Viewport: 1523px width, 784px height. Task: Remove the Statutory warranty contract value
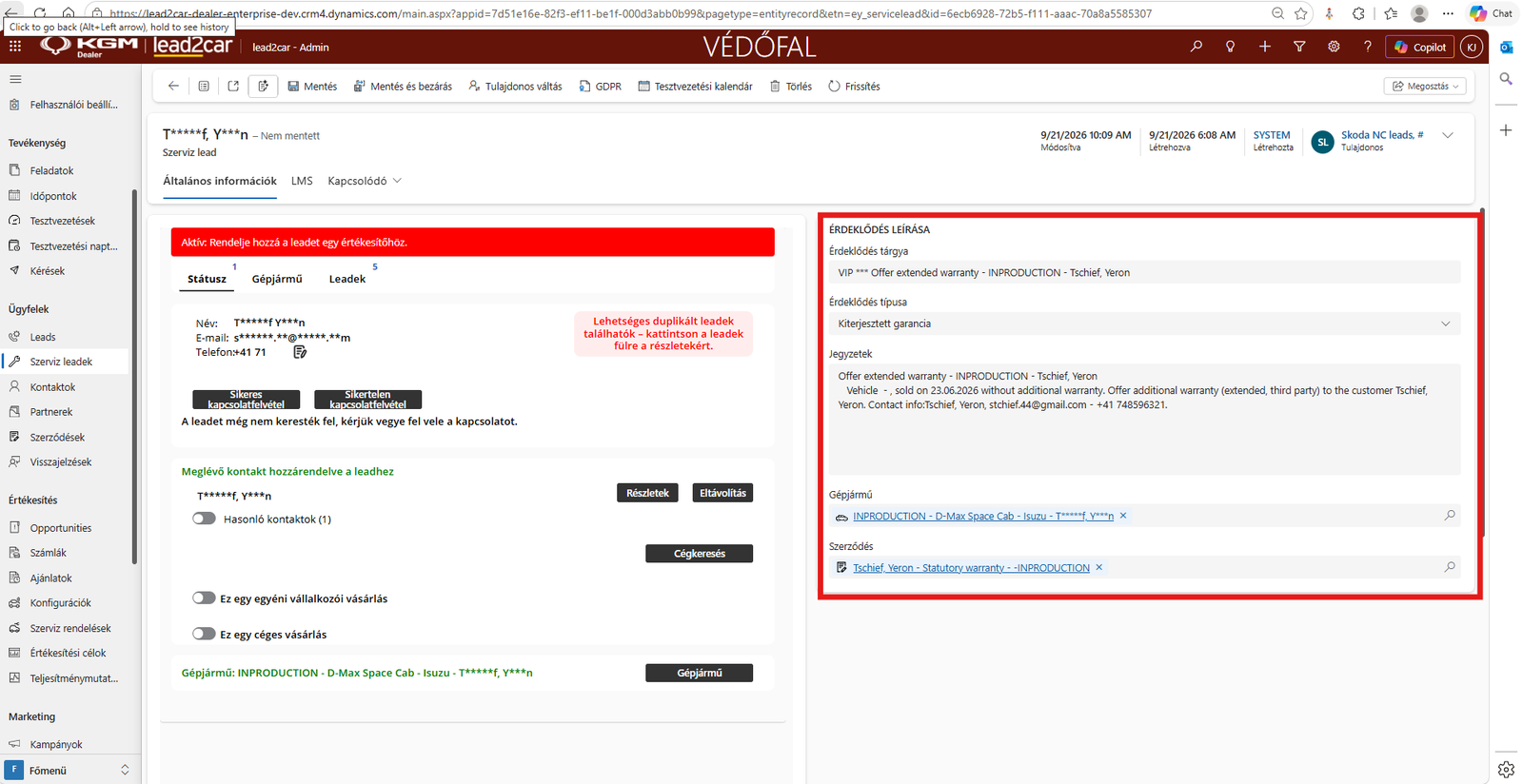(1099, 567)
